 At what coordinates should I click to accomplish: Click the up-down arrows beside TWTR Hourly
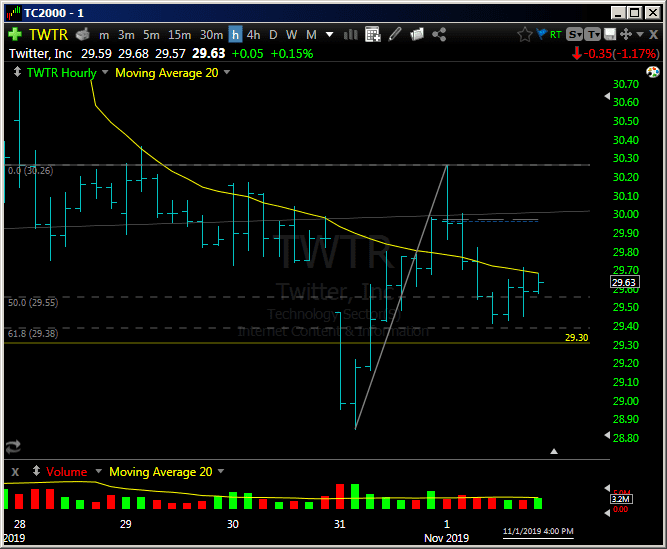(17, 72)
